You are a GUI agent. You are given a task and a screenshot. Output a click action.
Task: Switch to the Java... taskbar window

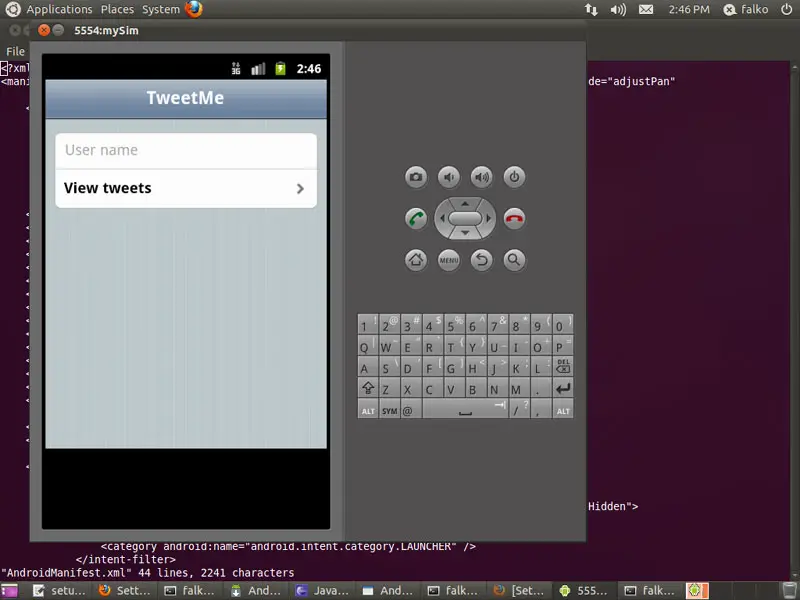tap(323, 591)
